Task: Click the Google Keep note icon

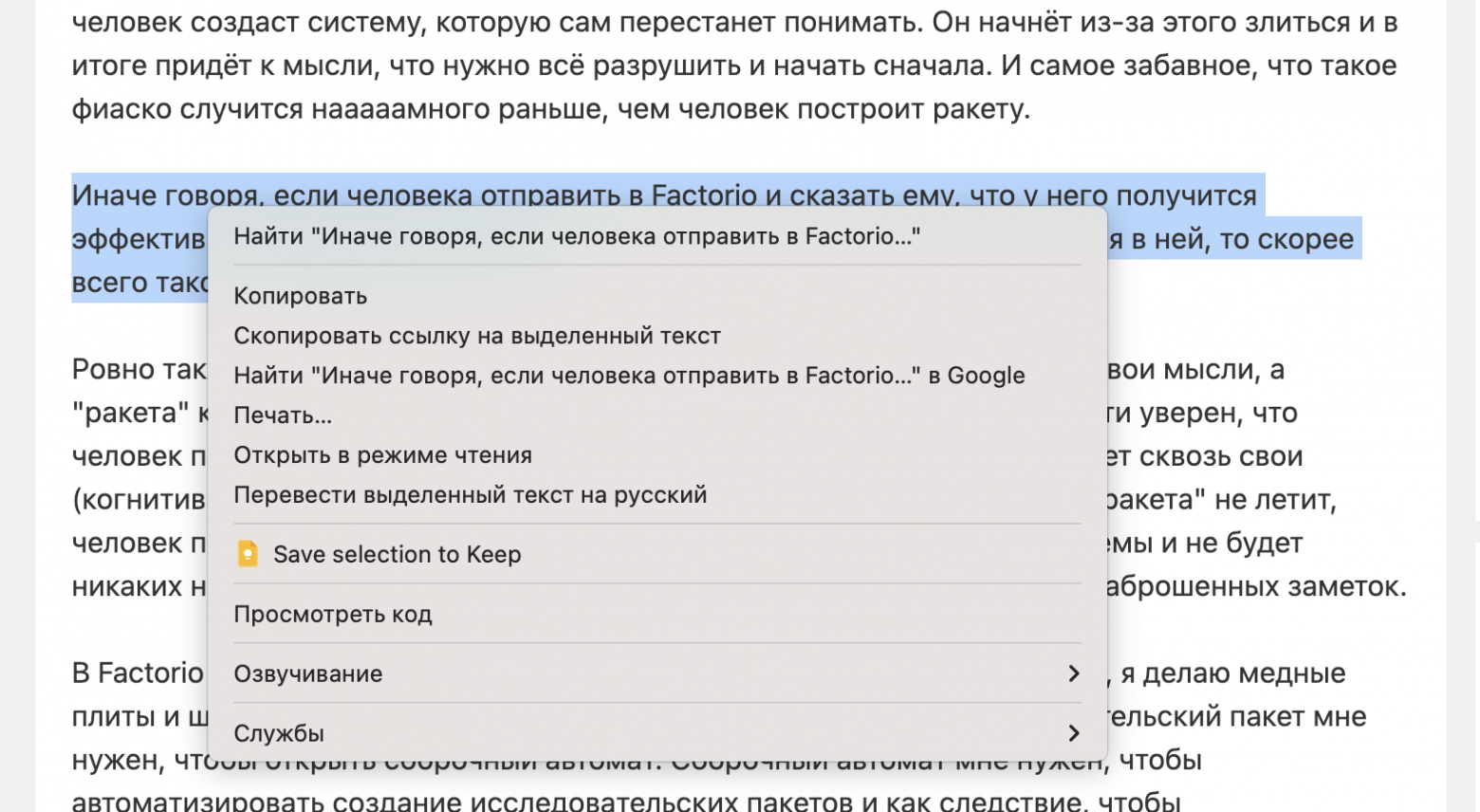Action: point(248,554)
